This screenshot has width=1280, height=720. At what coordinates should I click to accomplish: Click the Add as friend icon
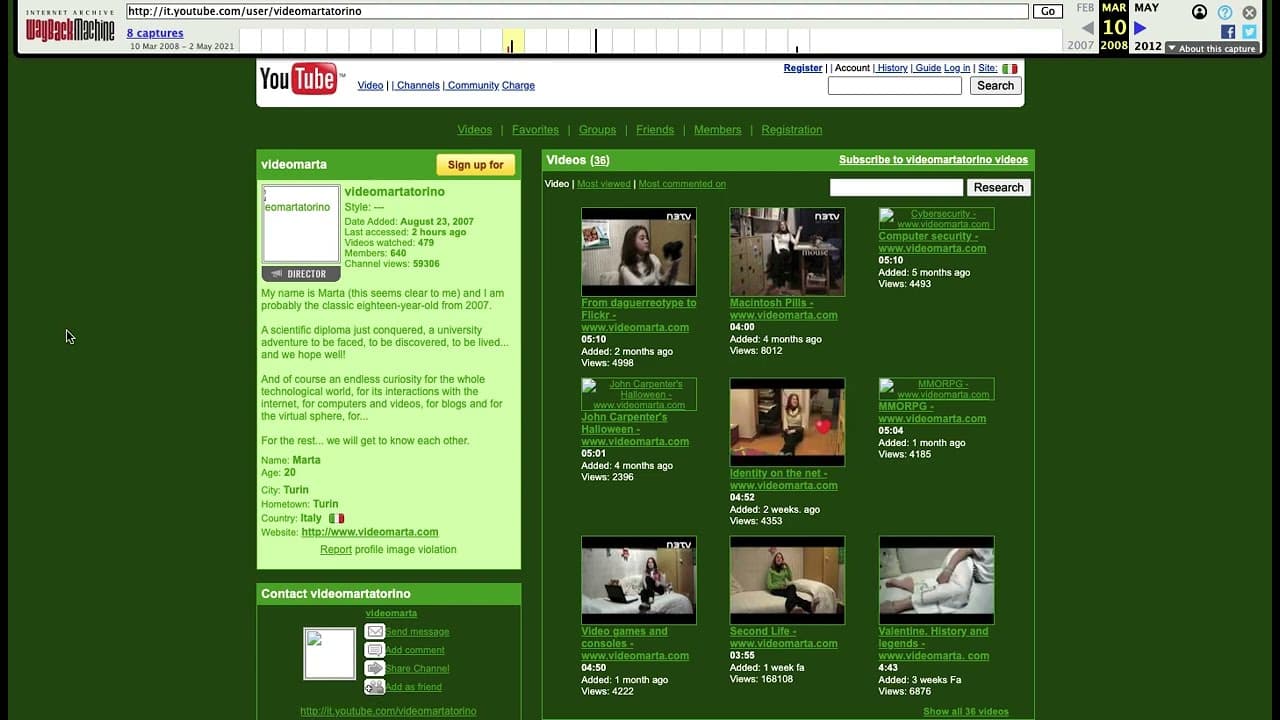pos(375,687)
